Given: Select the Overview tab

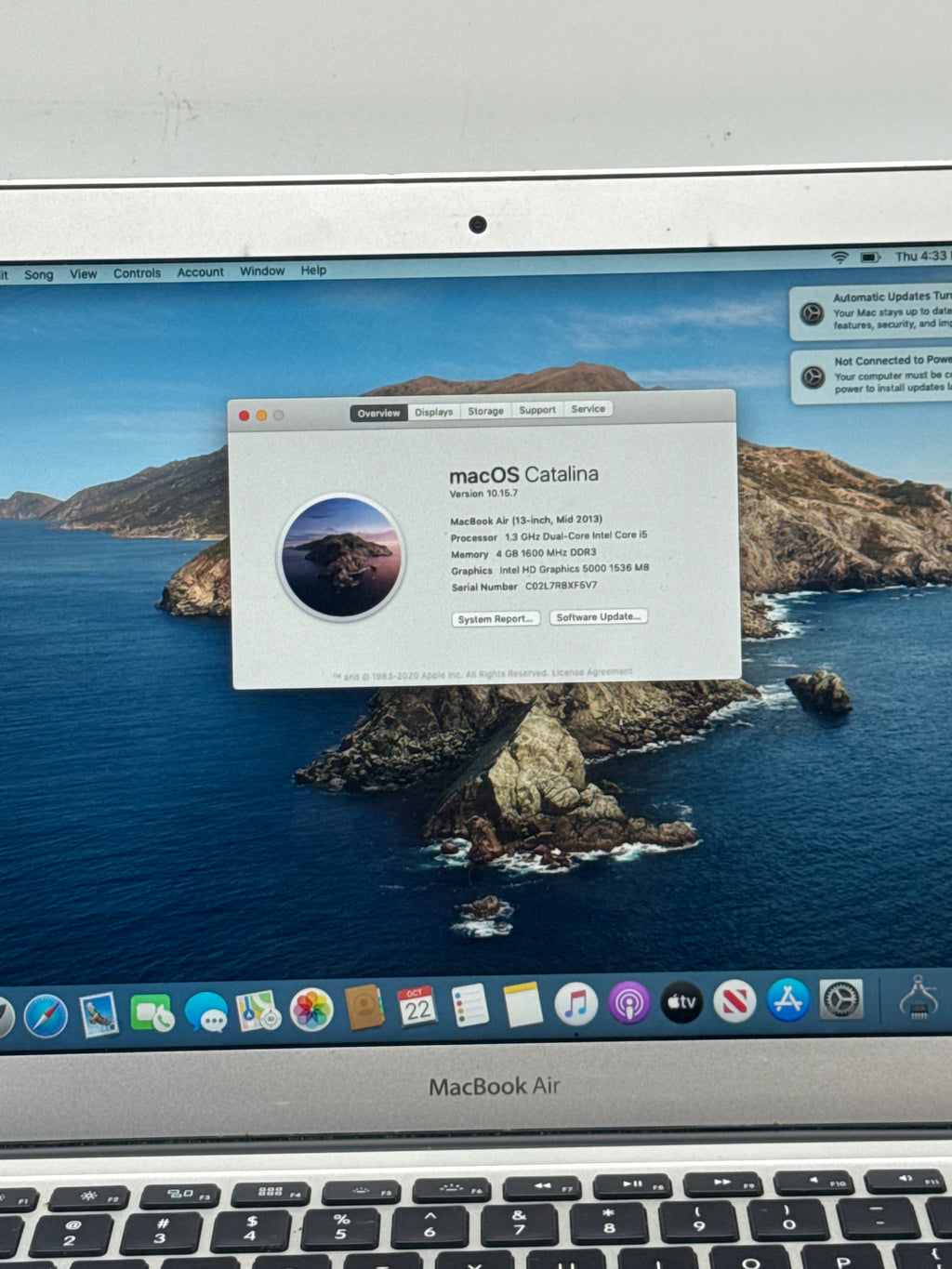Looking at the screenshot, I should click(378, 413).
